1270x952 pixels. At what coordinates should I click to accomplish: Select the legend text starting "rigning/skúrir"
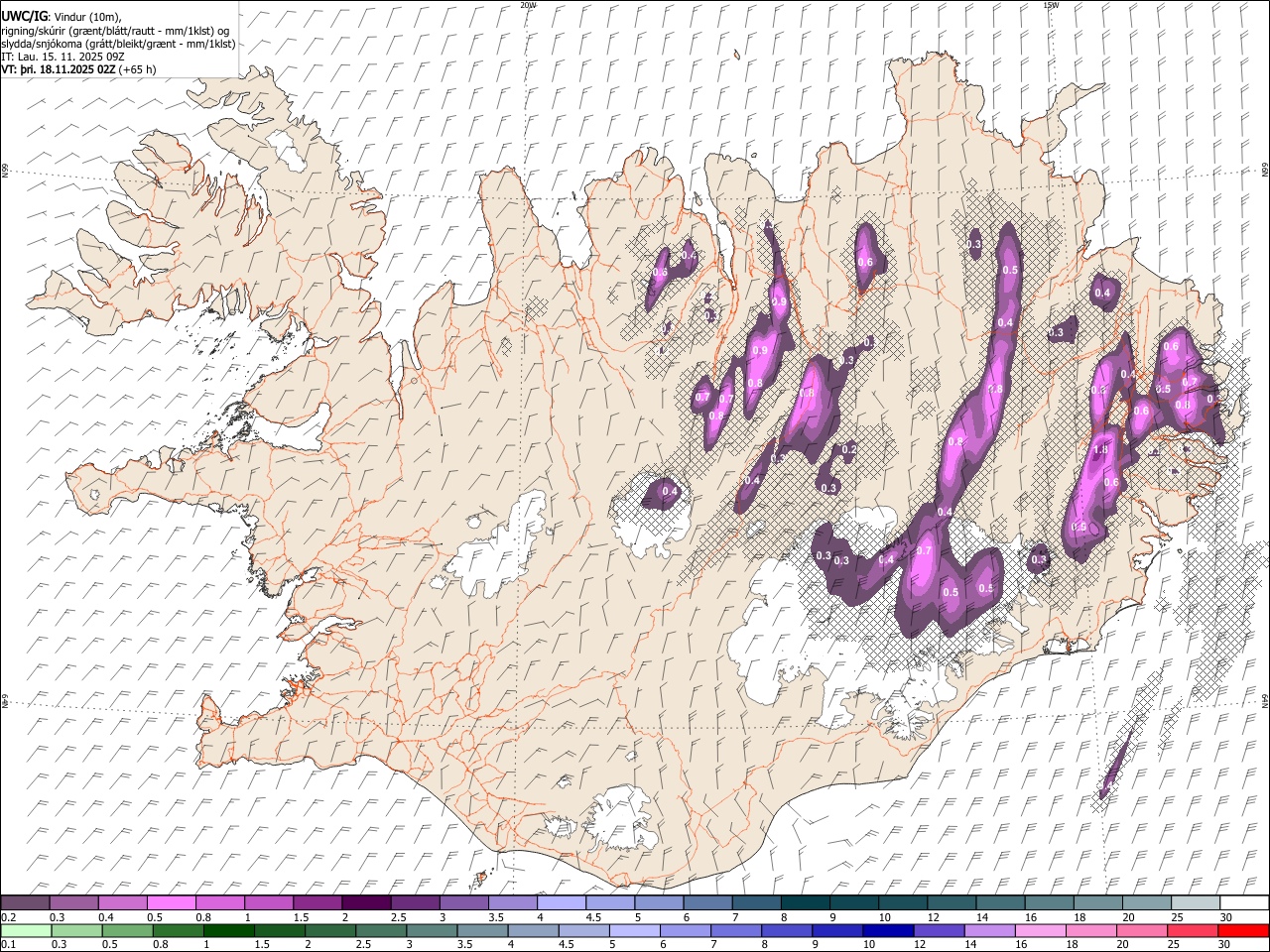(117, 31)
